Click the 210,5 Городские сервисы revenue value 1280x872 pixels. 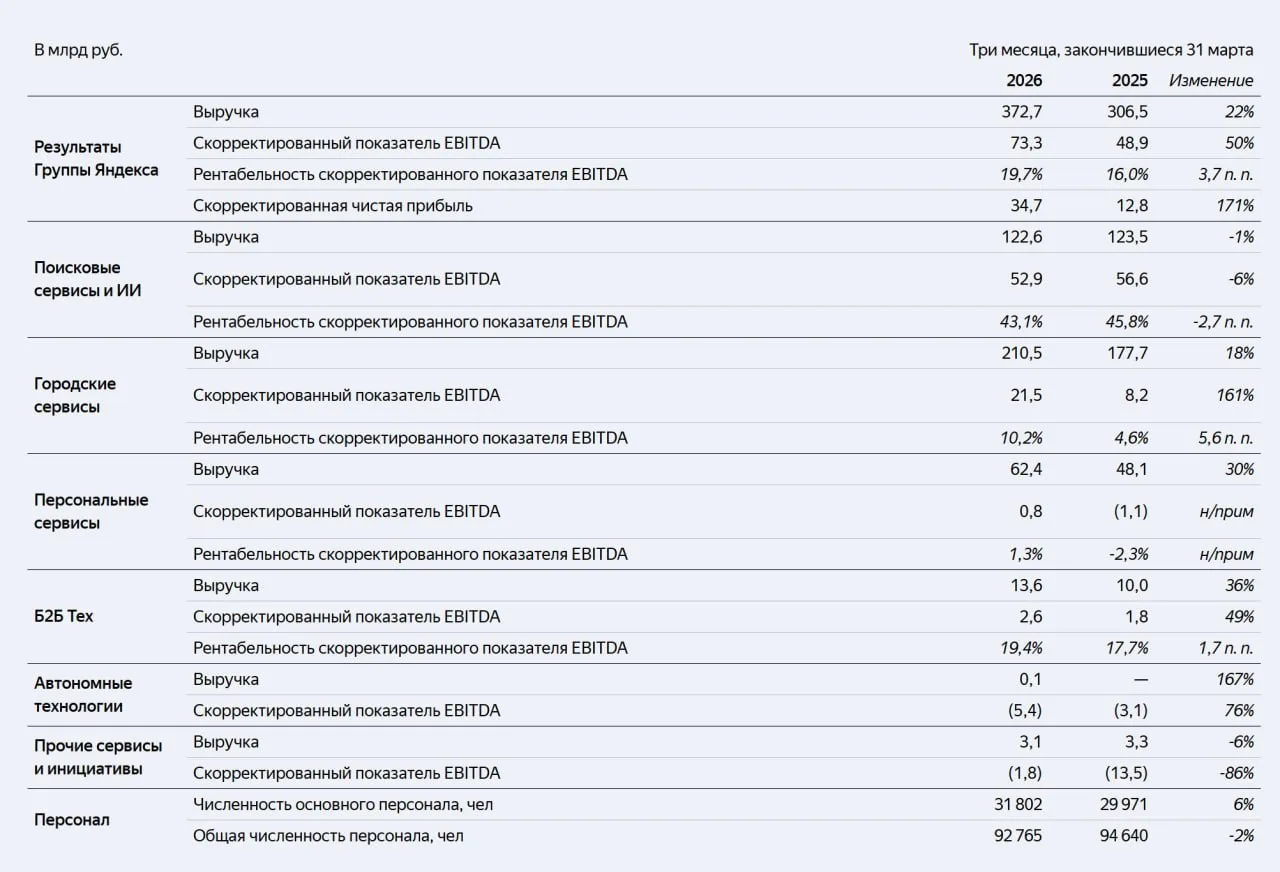pyautogui.click(x=1022, y=353)
